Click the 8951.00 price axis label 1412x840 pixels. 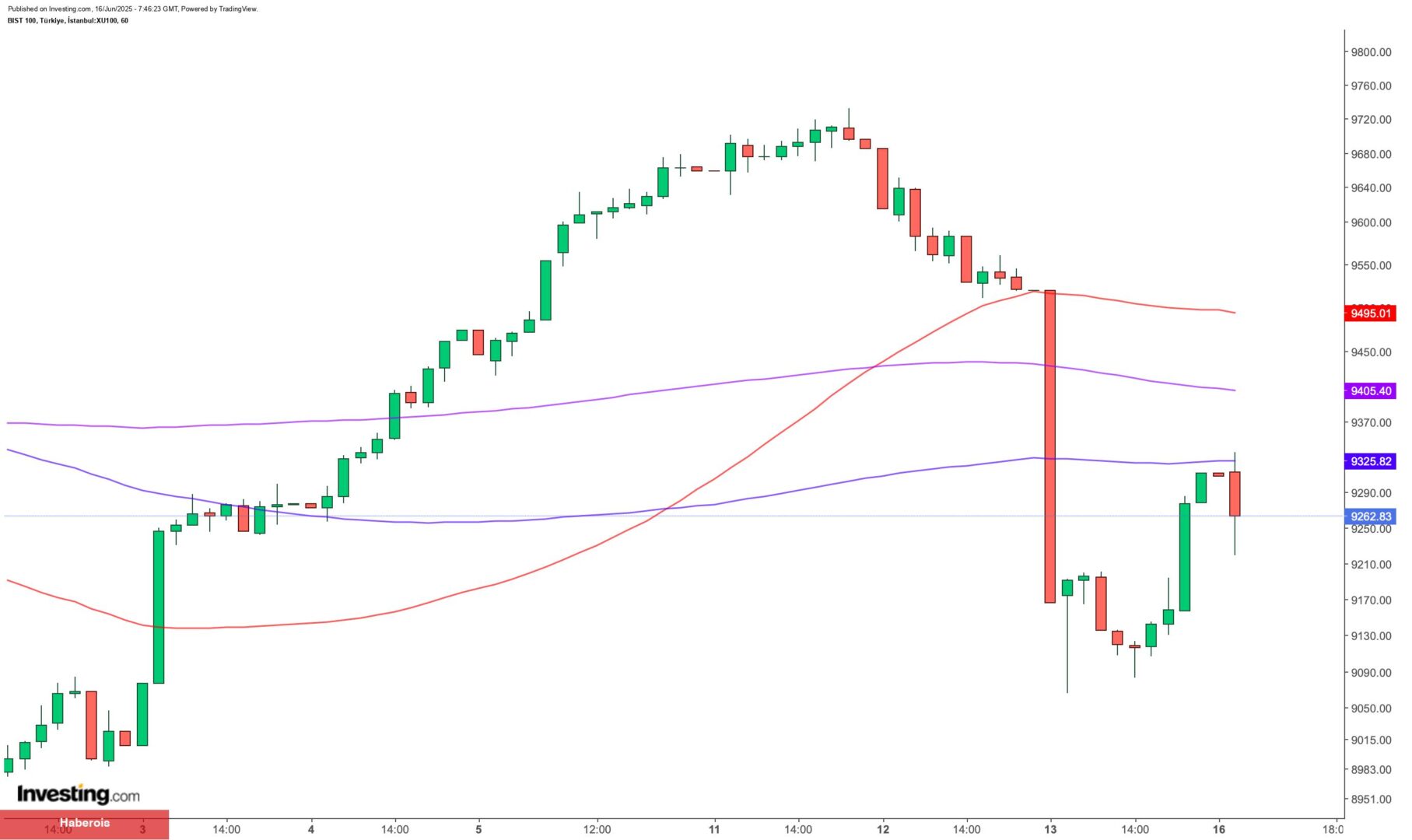pos(1371,800)
